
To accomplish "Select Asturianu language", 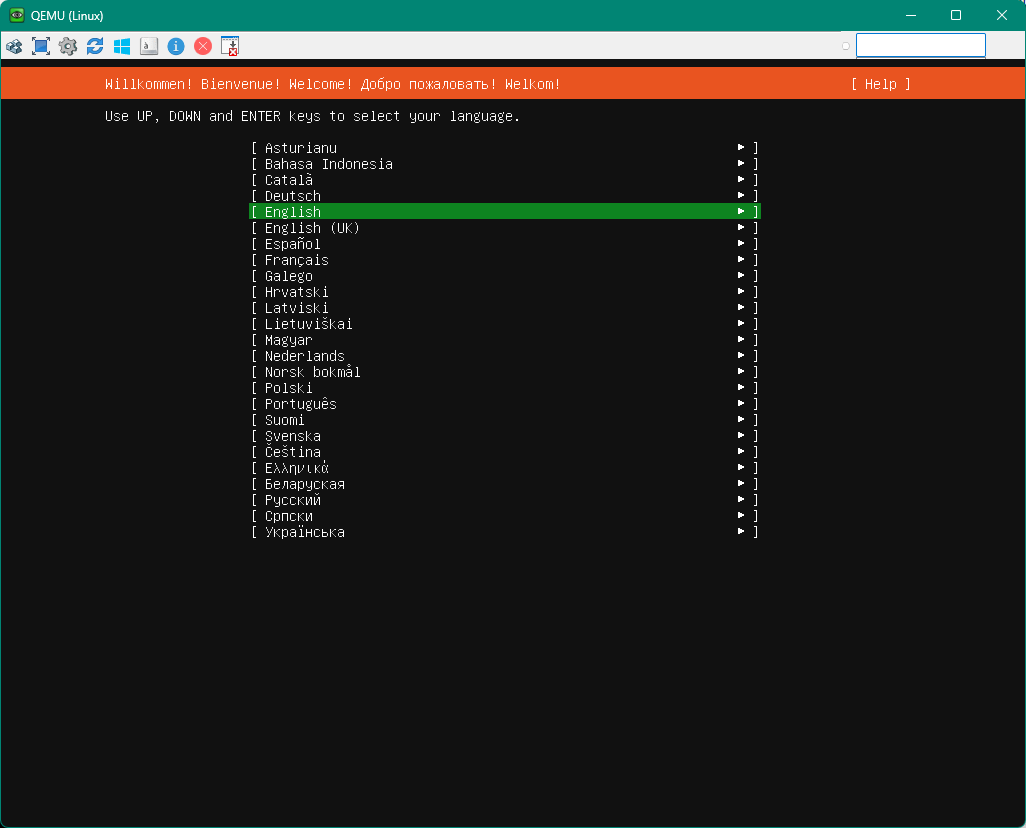I will pyautogui.click(x=504, y=148).
